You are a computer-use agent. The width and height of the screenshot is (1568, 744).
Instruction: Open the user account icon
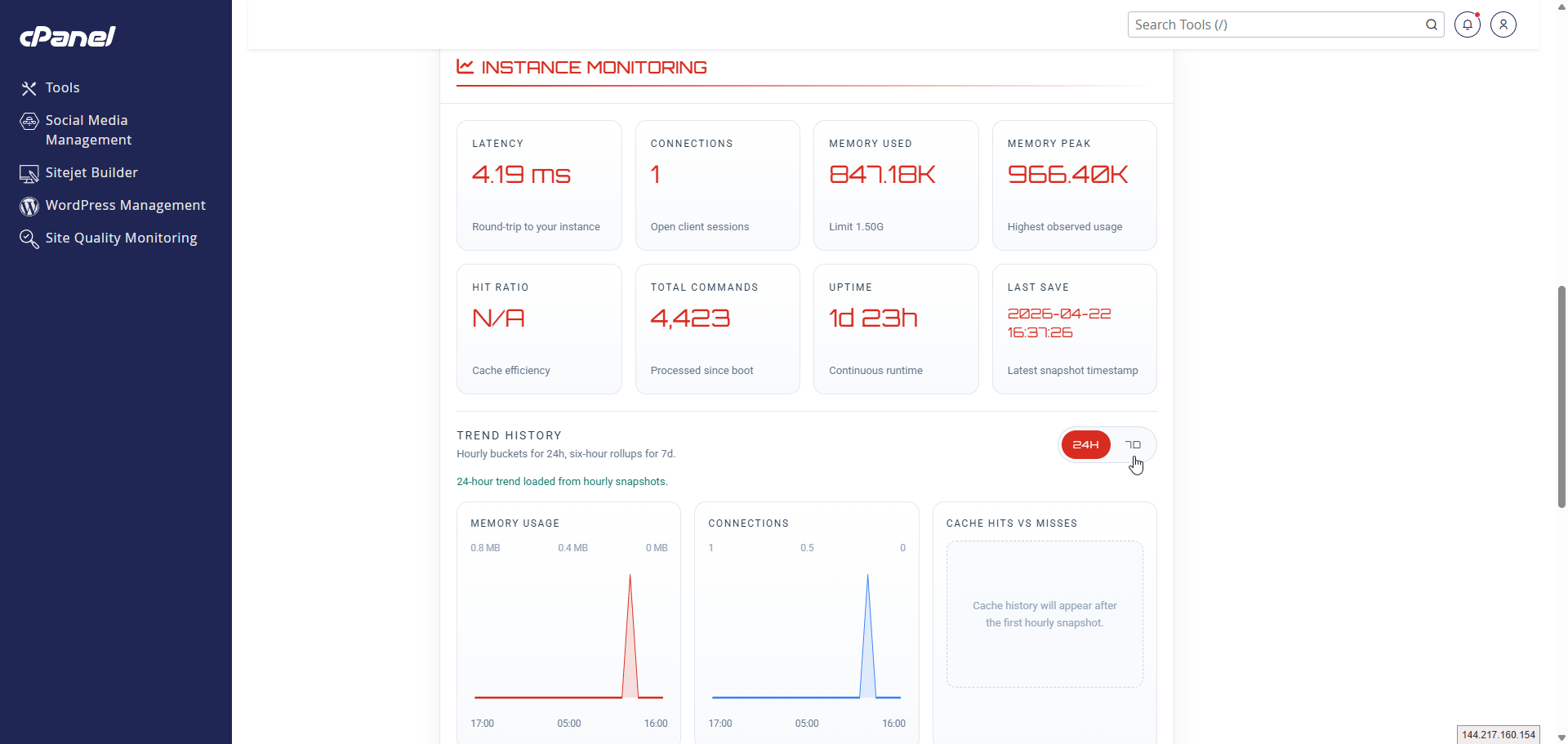click(1503, 25)
